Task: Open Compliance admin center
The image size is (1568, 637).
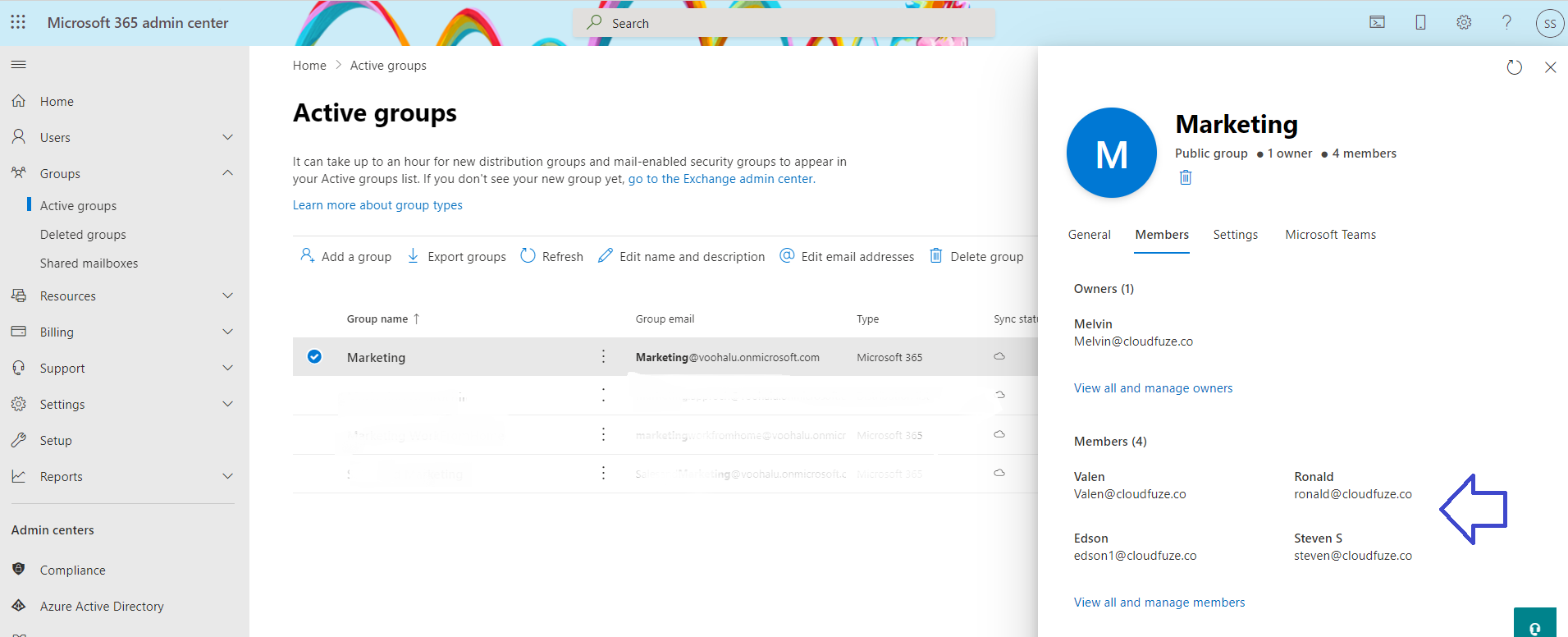Action: [x=72, y=570]
